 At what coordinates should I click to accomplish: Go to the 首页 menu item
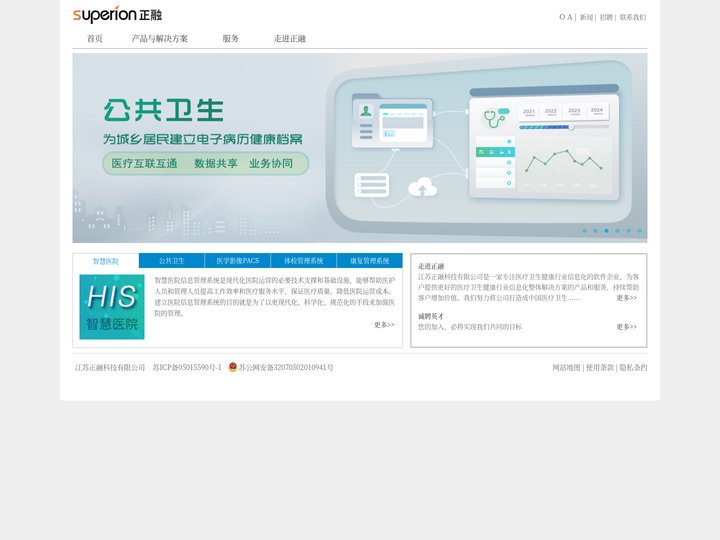click(x=95, y=39)
